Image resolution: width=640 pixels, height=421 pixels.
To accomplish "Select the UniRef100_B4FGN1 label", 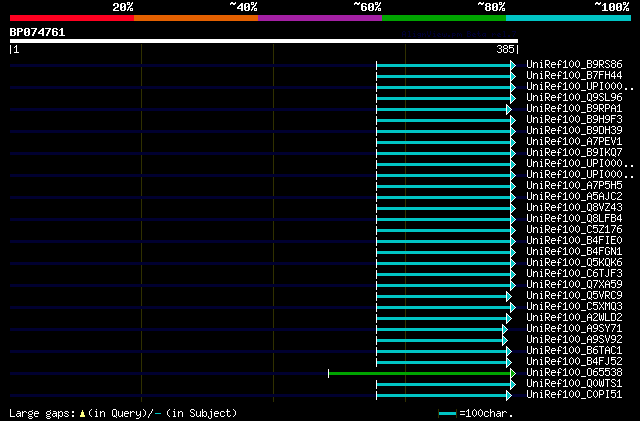I will point(574,252).
